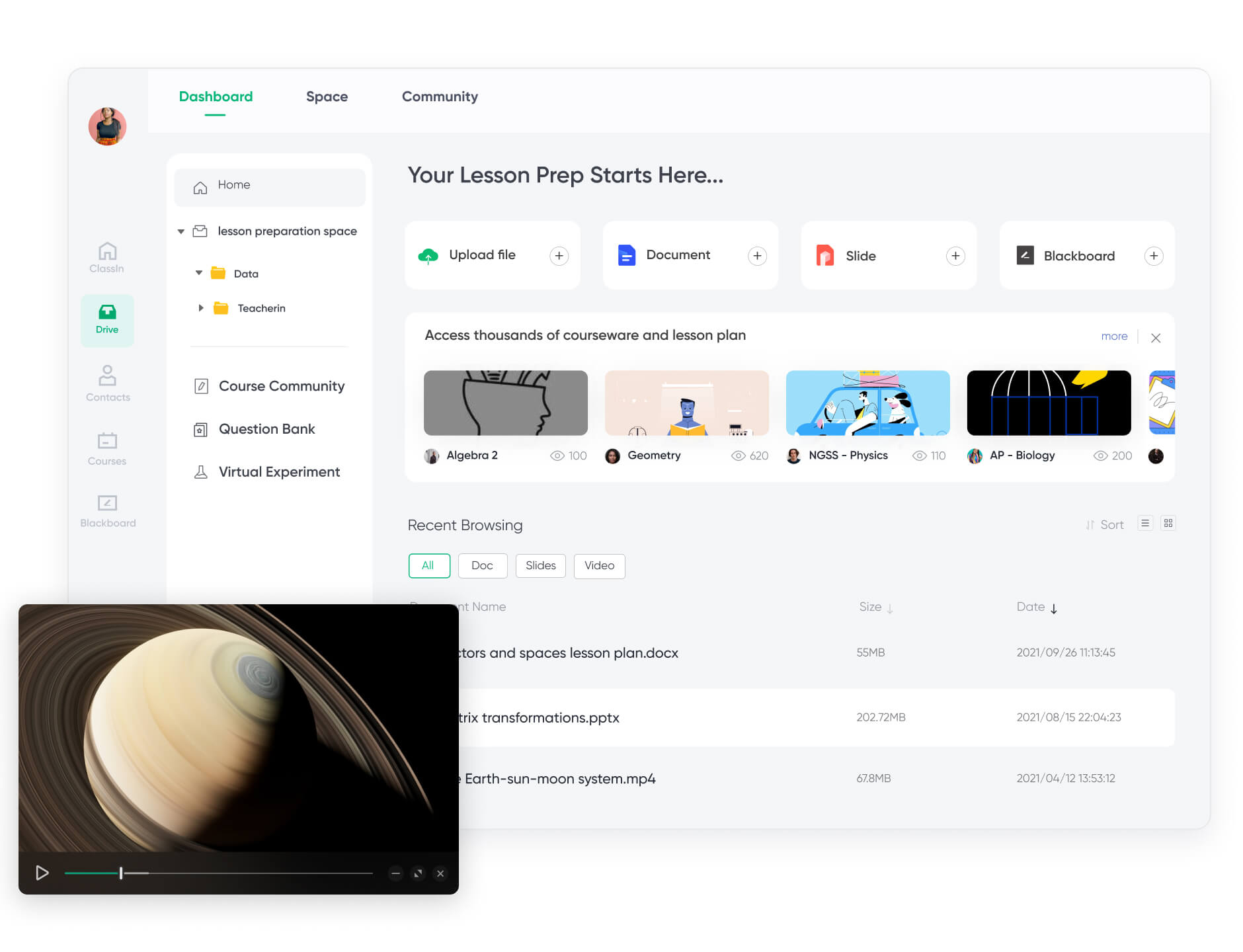Open Drive in the left sidebar
This screenshot has width=1243, height=952.
tap(107, 319)
